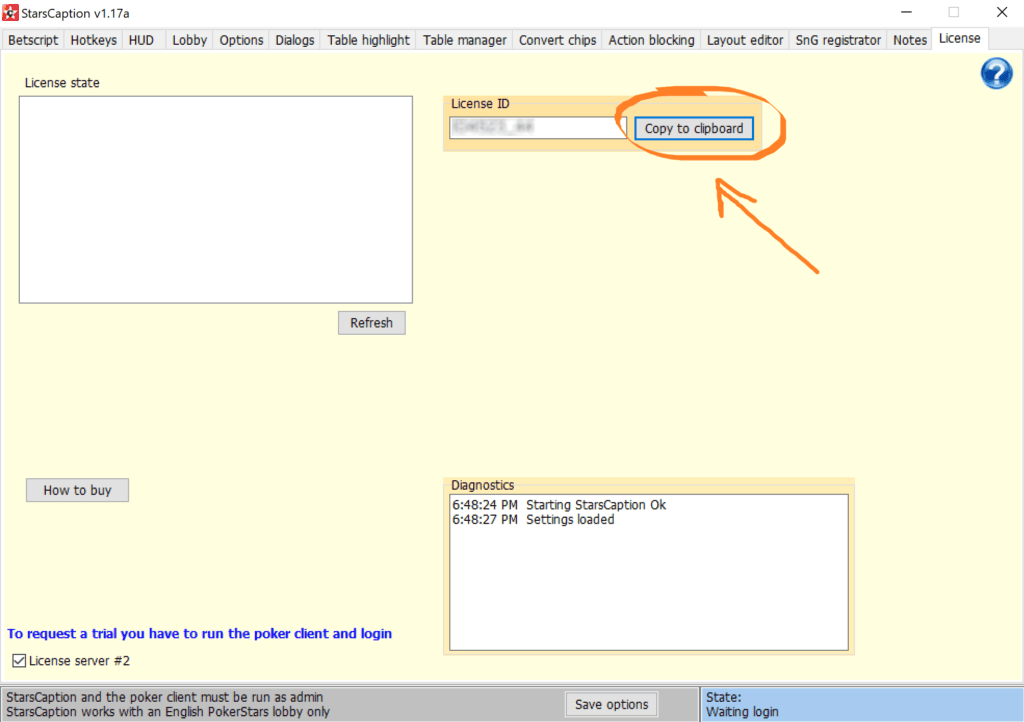Viewport: 1024px width, 722px height.
Task: Click the Save options button
Action: [611, 704]
